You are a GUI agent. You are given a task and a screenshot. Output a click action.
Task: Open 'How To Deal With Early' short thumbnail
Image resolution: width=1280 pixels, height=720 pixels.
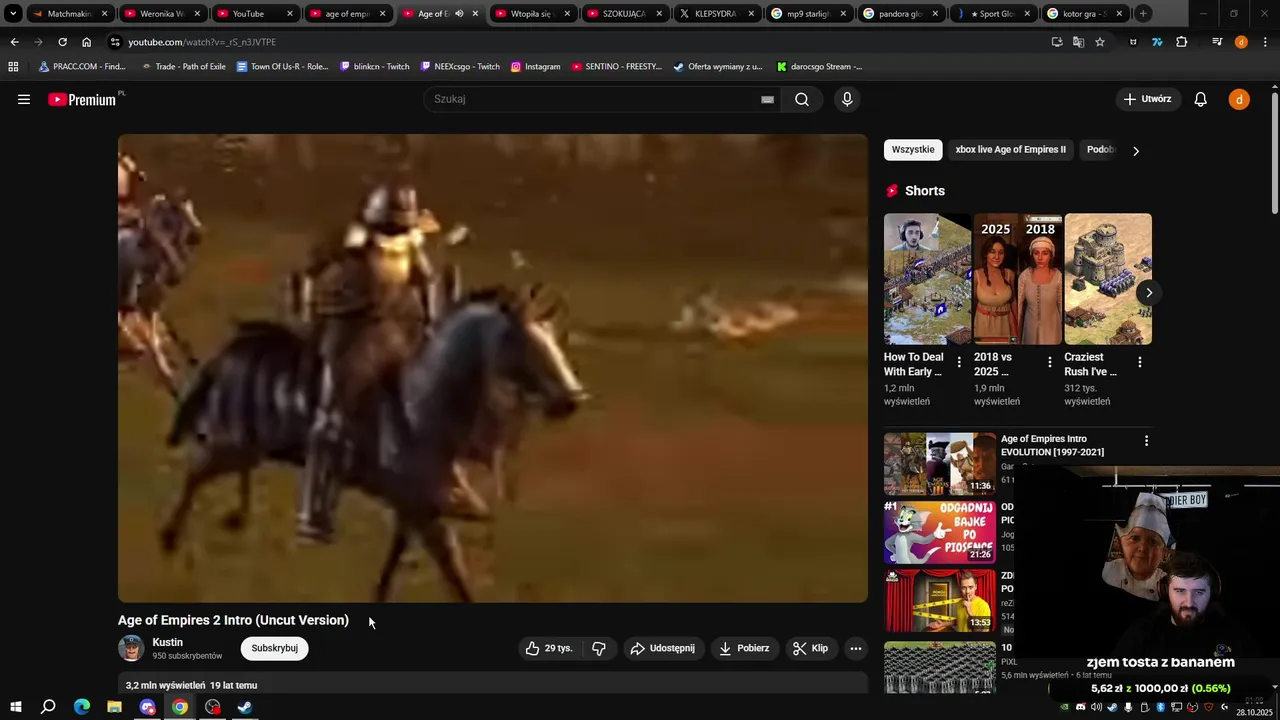(x=927, y=279)
